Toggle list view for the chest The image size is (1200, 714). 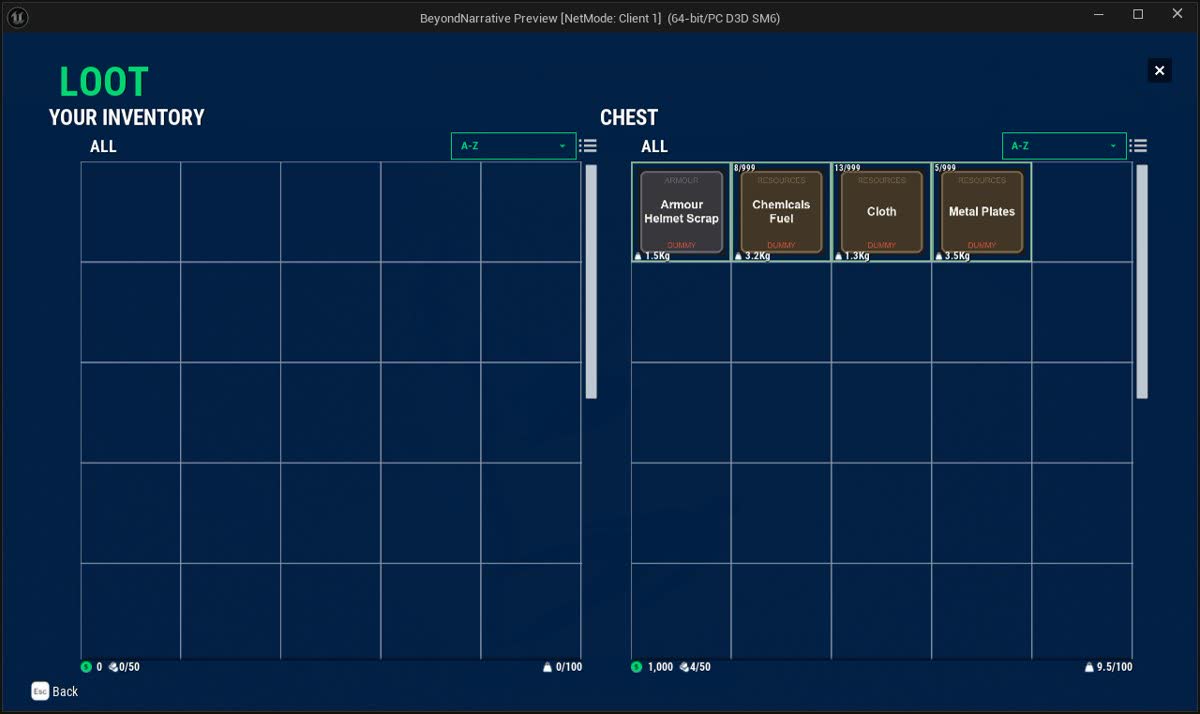[1139, 146]
